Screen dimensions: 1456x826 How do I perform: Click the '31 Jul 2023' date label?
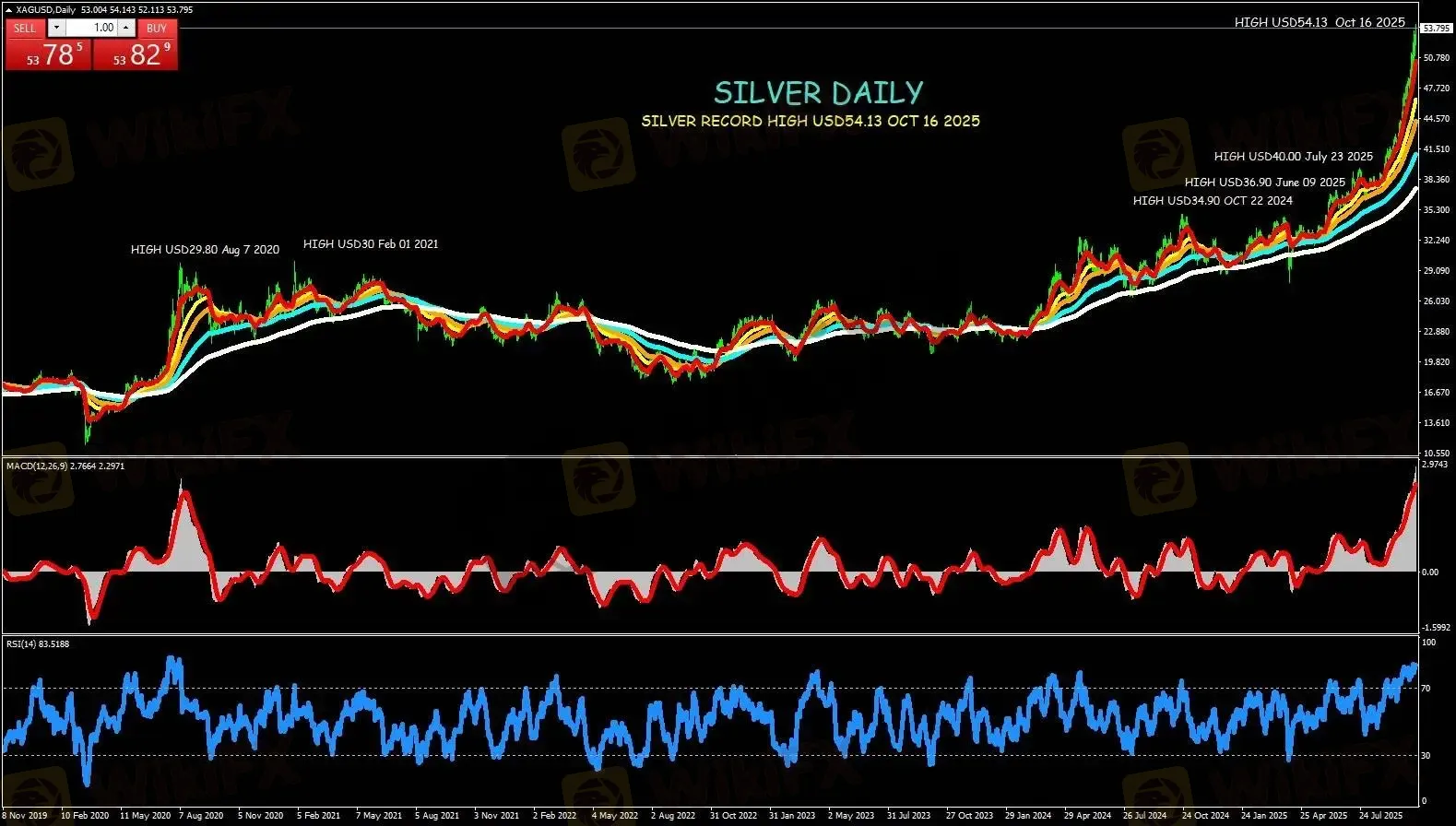909,816
